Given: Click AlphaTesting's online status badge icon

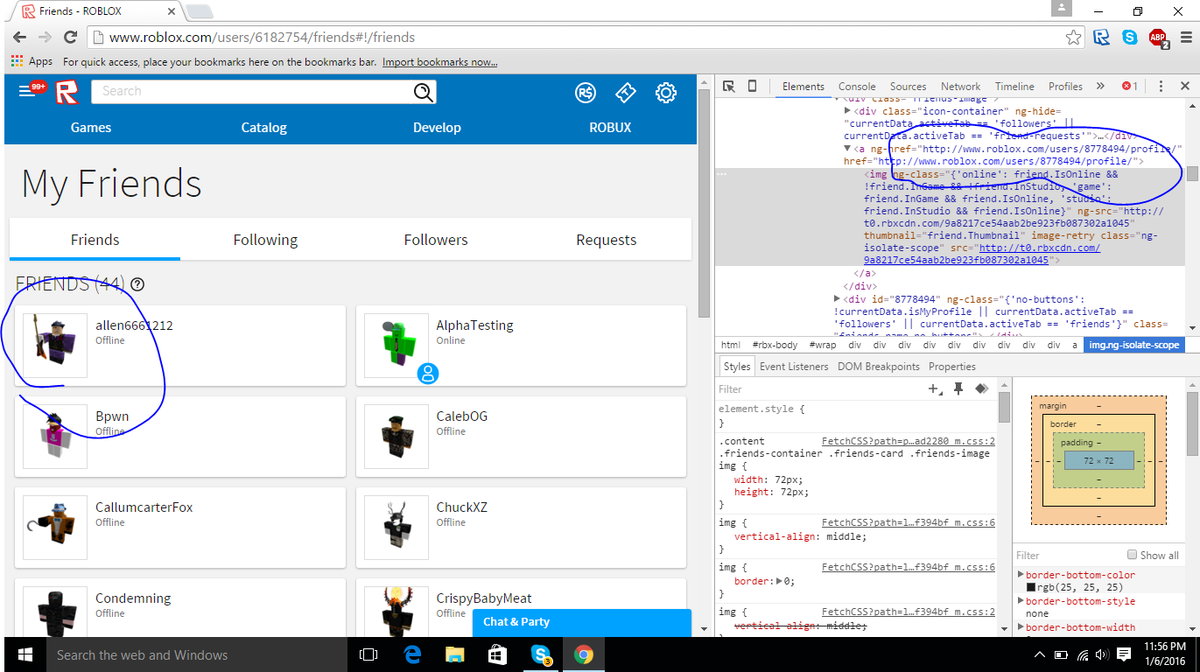Looking at the screenshot, I should [427, 374].
